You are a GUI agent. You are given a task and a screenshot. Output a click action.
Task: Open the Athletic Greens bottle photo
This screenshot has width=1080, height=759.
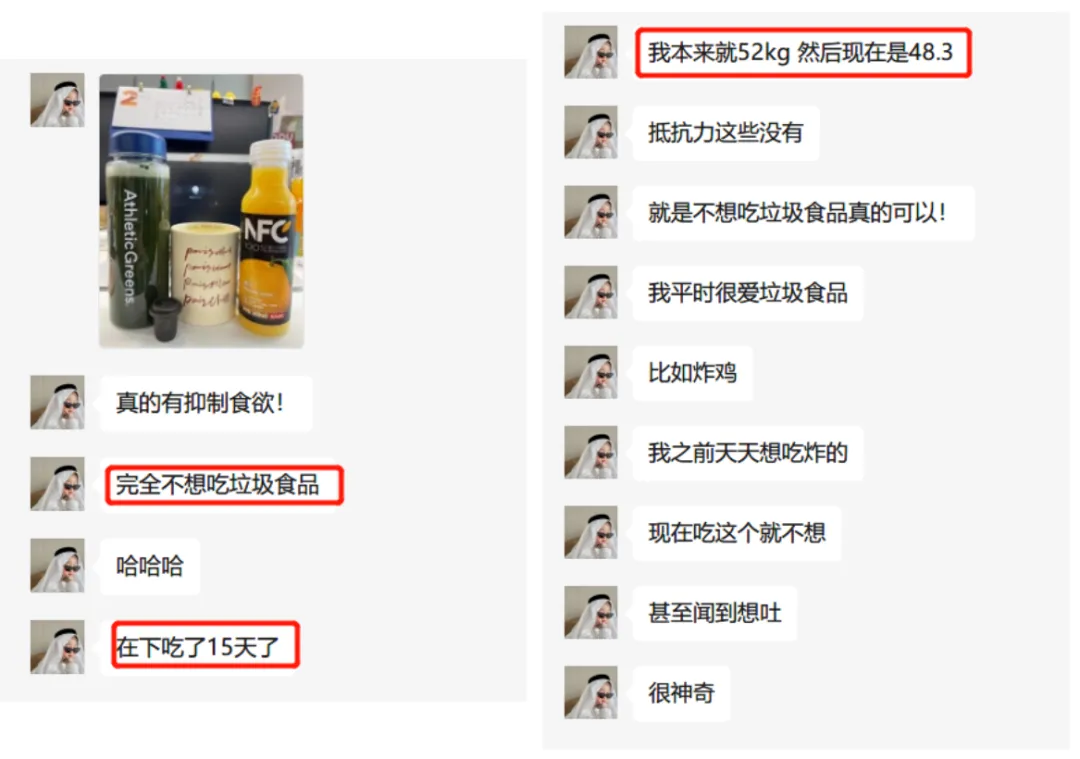[x=201, y=211]
